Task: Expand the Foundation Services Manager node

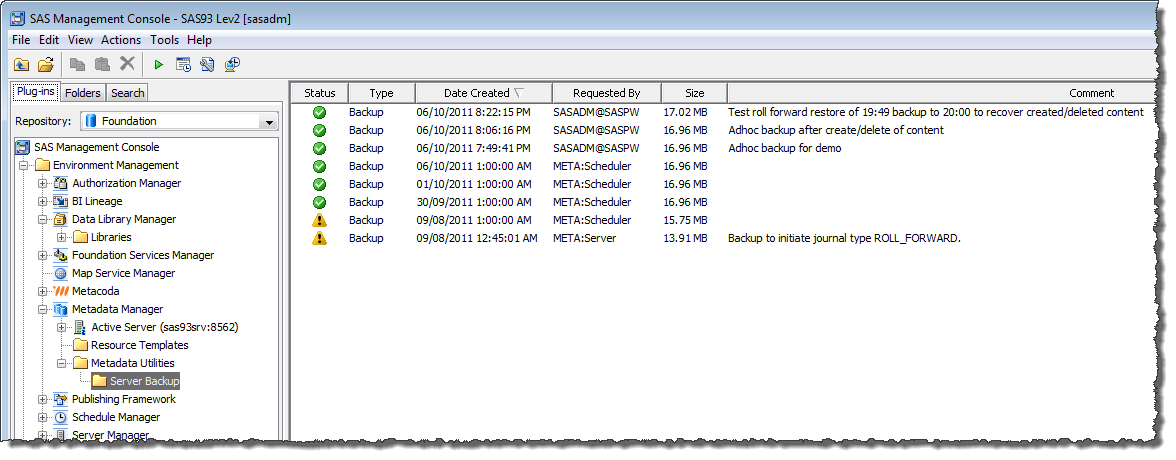Action: click(x=43, y=255)
